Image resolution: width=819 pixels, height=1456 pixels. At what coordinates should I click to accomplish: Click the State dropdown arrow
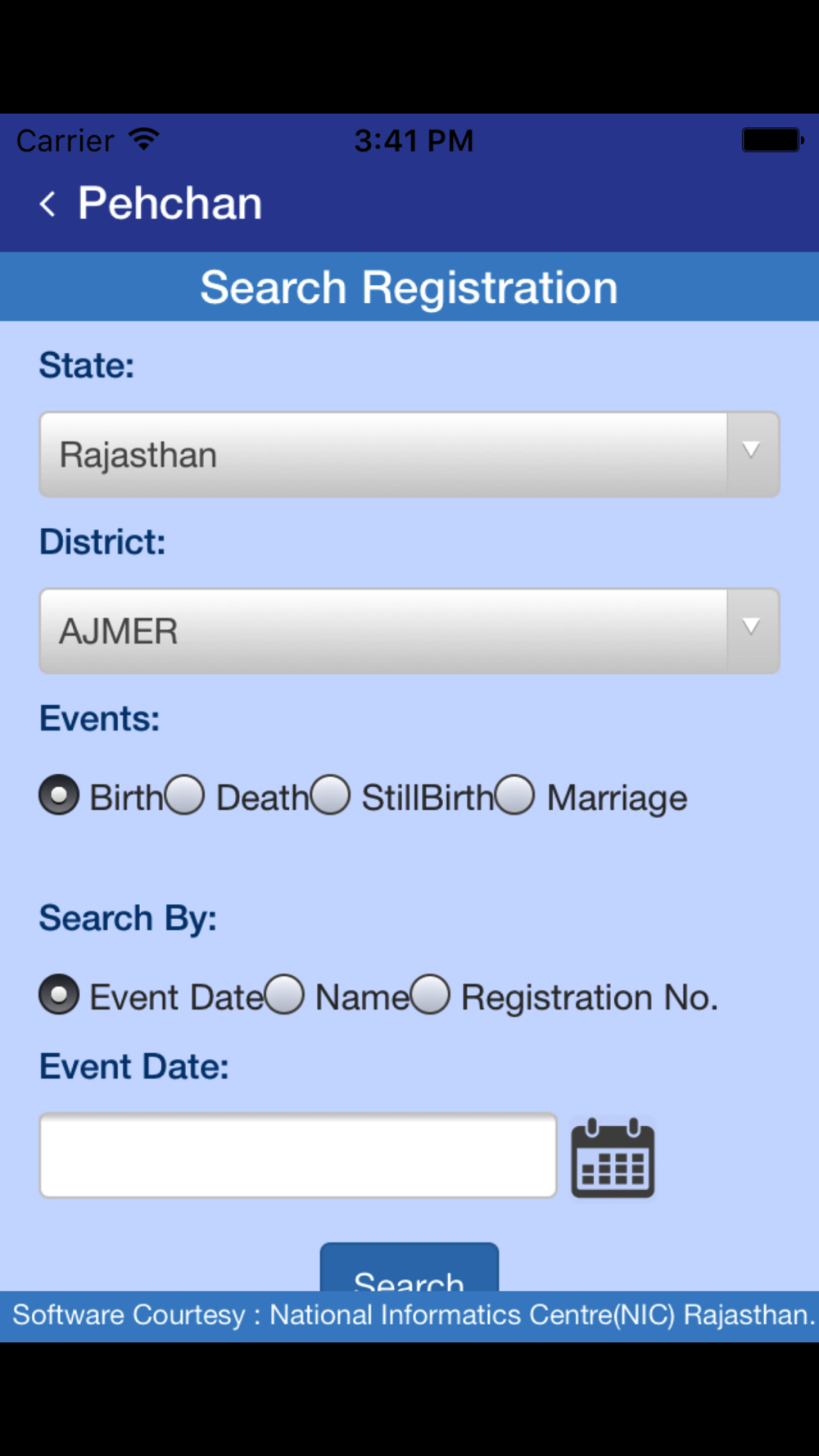click(x=751, y=450)
